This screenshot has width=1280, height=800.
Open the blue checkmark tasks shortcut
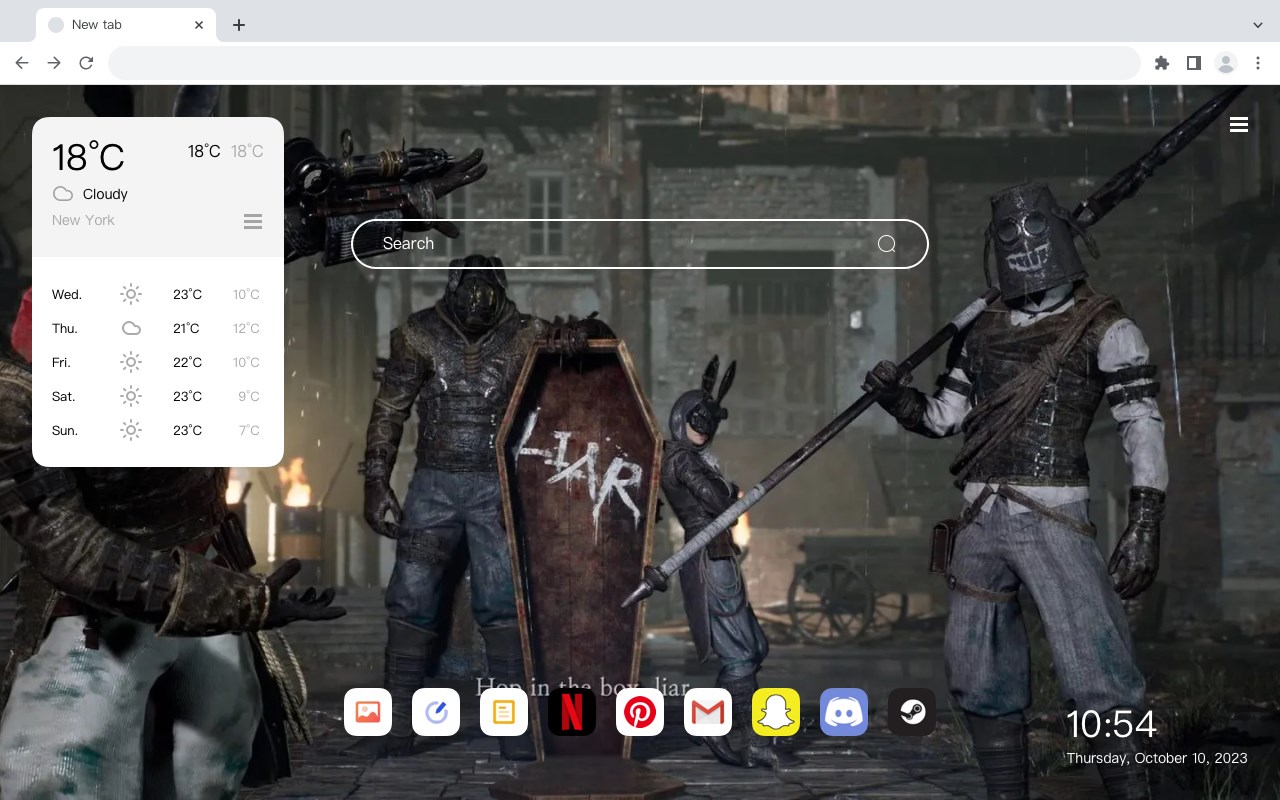pos(436,712)
